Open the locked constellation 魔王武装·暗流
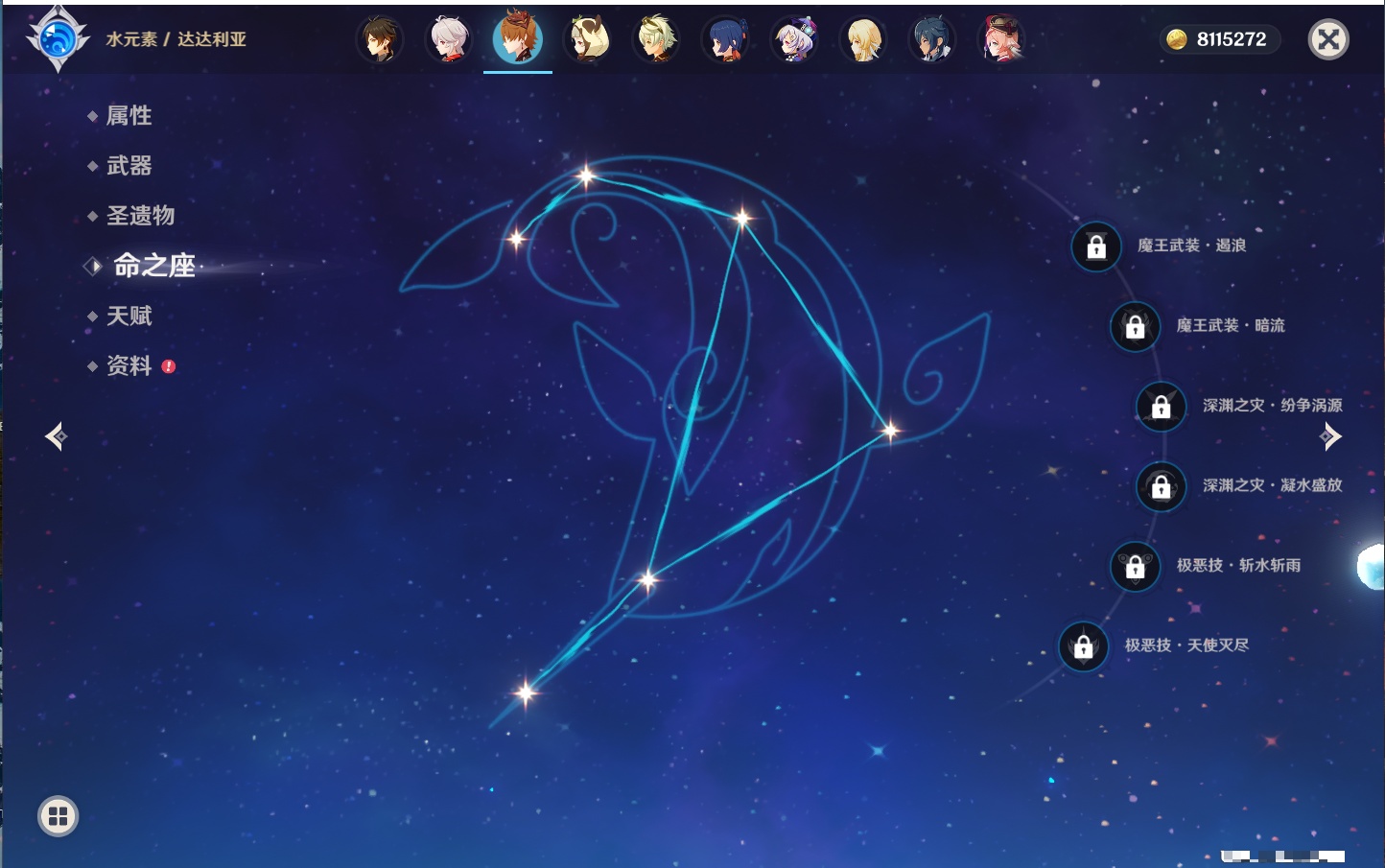 (x=1135, y=326)
